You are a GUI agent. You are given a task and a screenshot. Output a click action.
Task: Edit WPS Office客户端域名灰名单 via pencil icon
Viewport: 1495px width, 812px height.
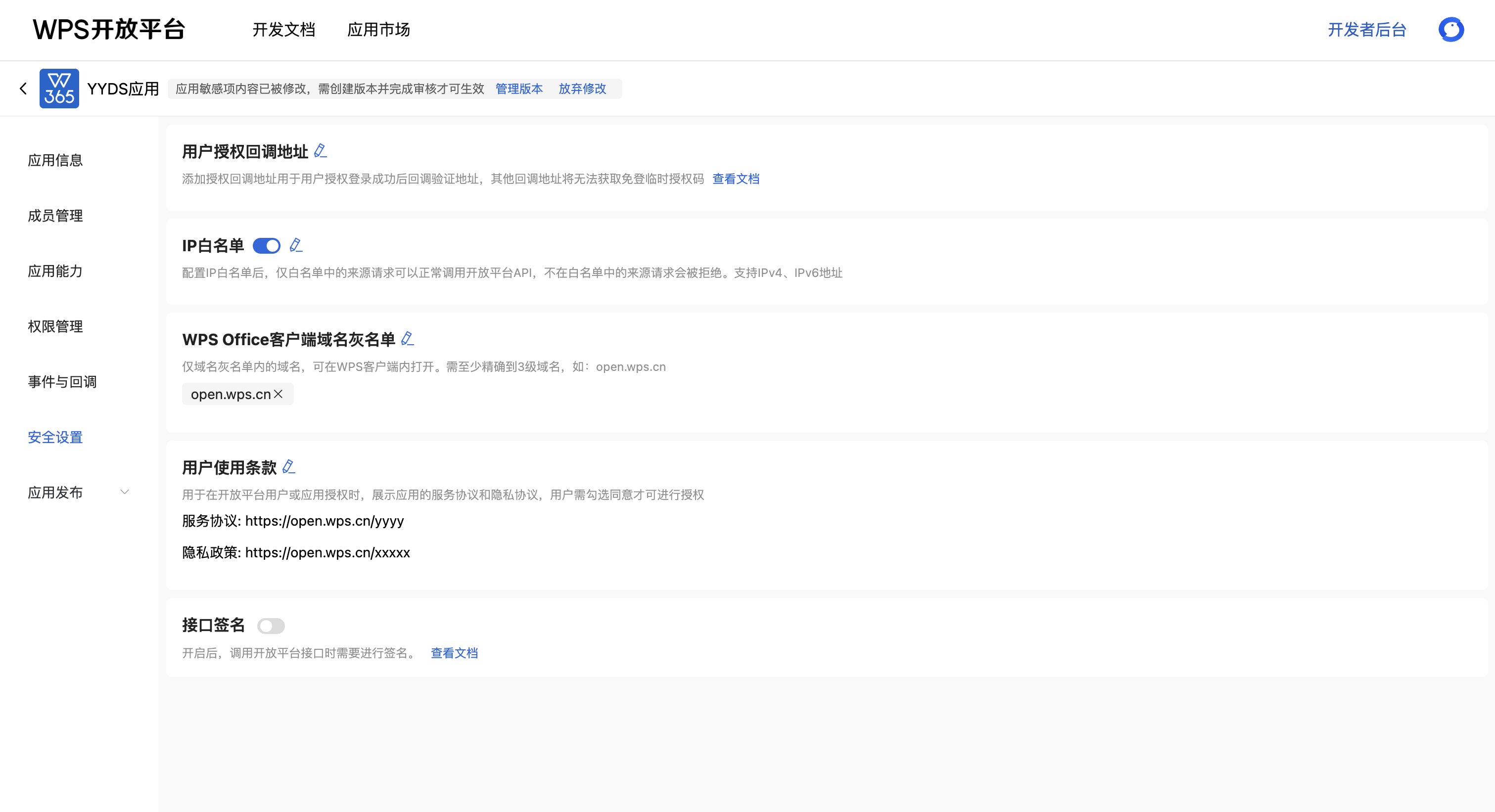click(408, 339)
